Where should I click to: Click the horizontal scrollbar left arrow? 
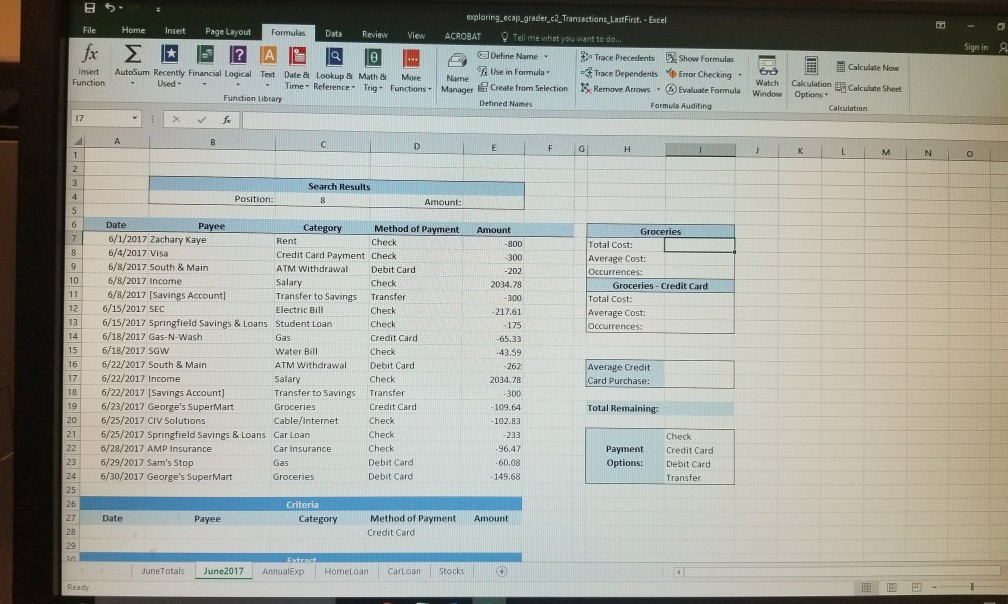tap(679, 571)
